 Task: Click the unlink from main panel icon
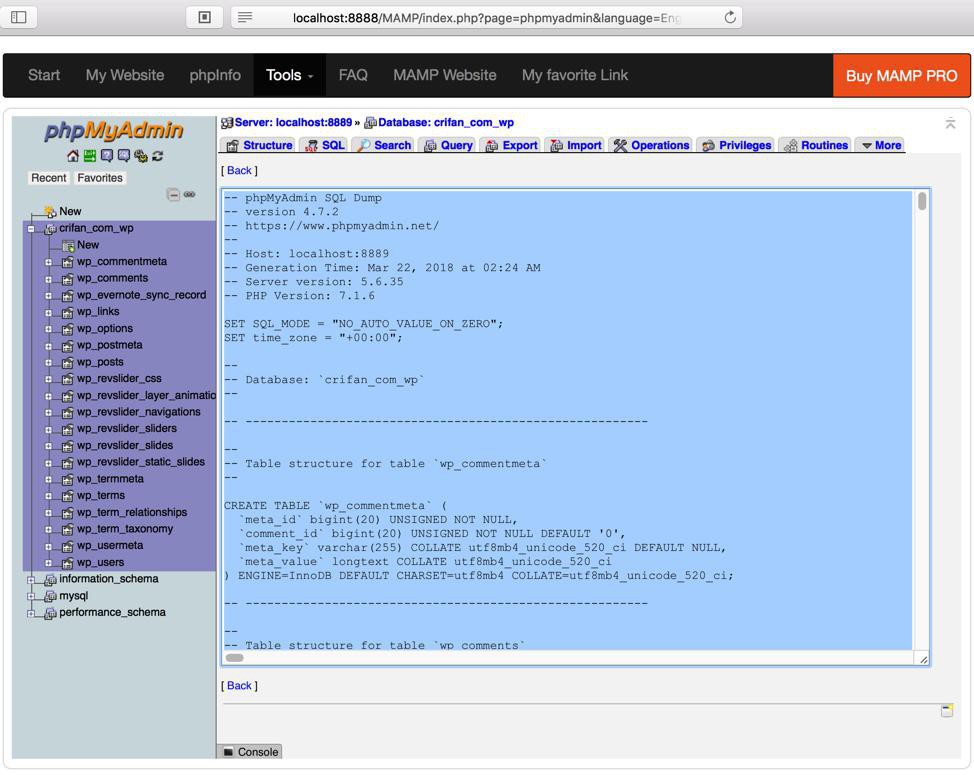click(189, 195)
